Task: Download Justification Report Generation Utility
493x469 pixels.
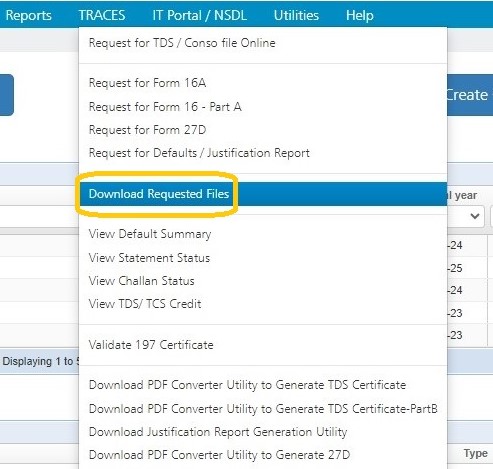Action: [x=263, y=432]
